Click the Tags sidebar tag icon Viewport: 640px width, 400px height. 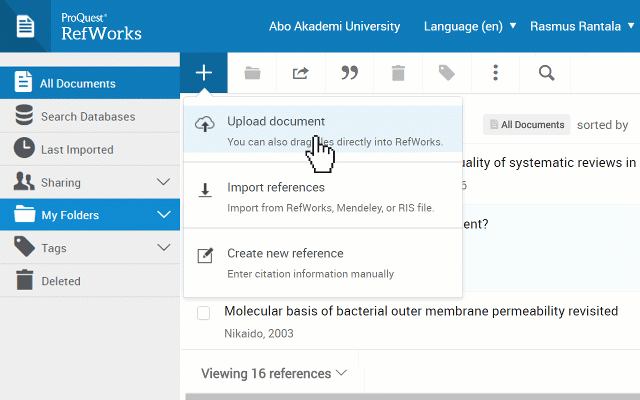(24, 247)
